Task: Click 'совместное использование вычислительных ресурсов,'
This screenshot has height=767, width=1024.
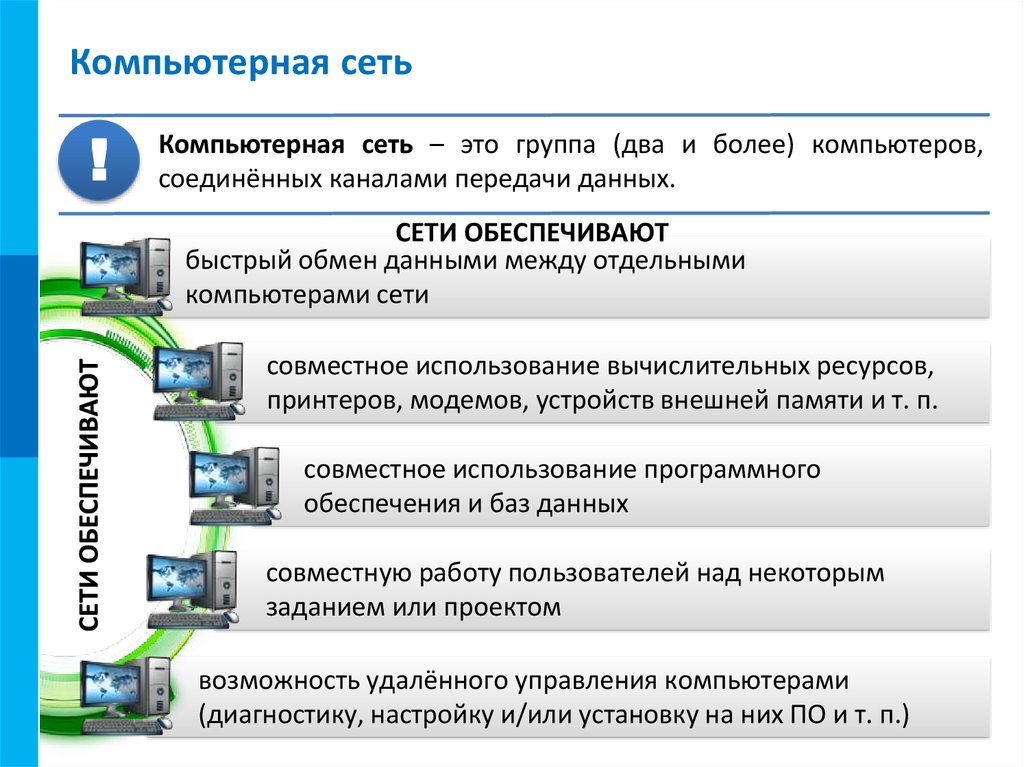Action: click(600, 366)
